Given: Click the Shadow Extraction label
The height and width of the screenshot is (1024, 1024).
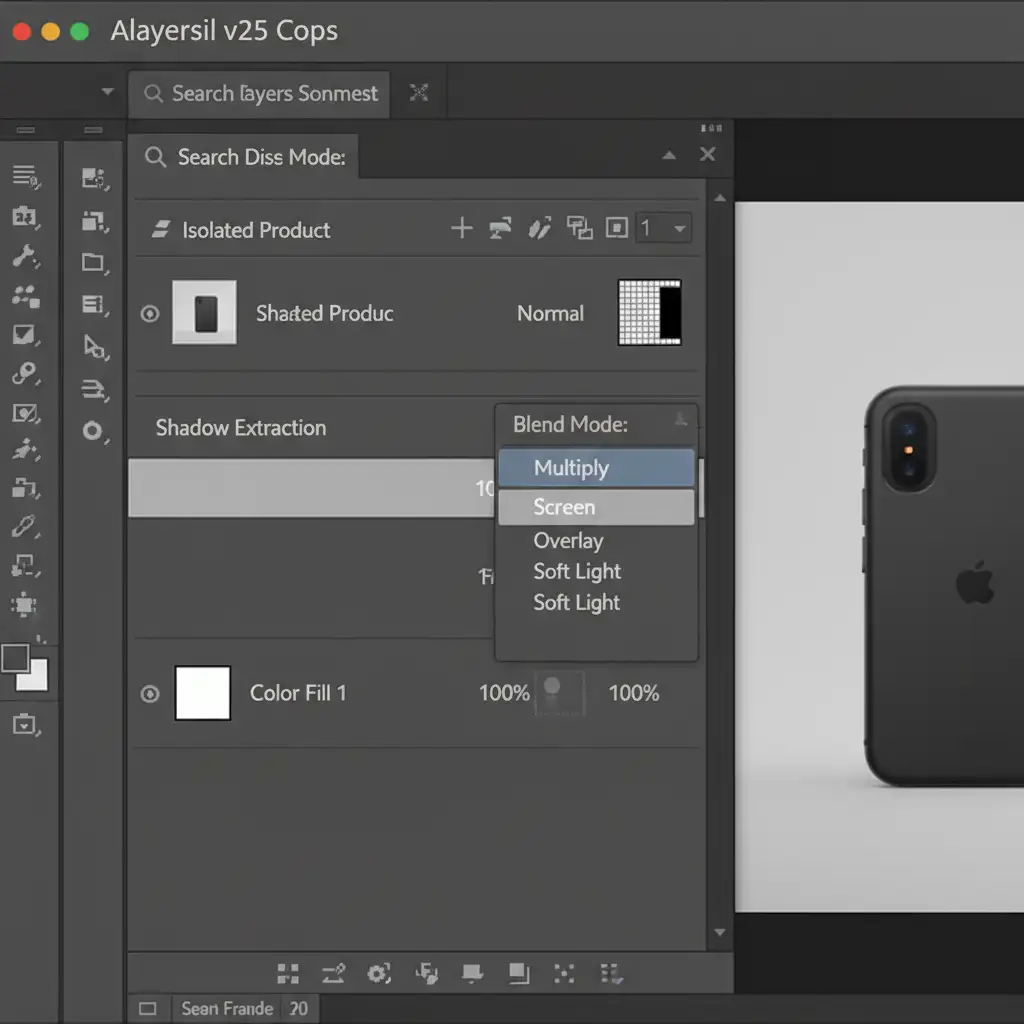Looking at the screenshot, I should (x=241, y=428).
